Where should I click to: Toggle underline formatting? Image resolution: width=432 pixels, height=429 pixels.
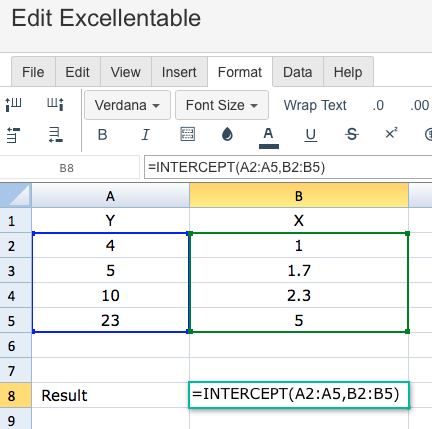click(x=311, y=135)
